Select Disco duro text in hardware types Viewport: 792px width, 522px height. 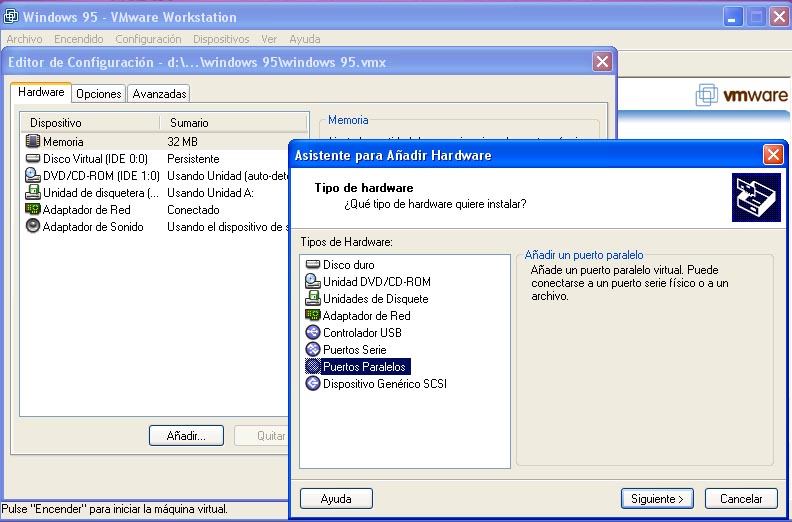[349, 265]
